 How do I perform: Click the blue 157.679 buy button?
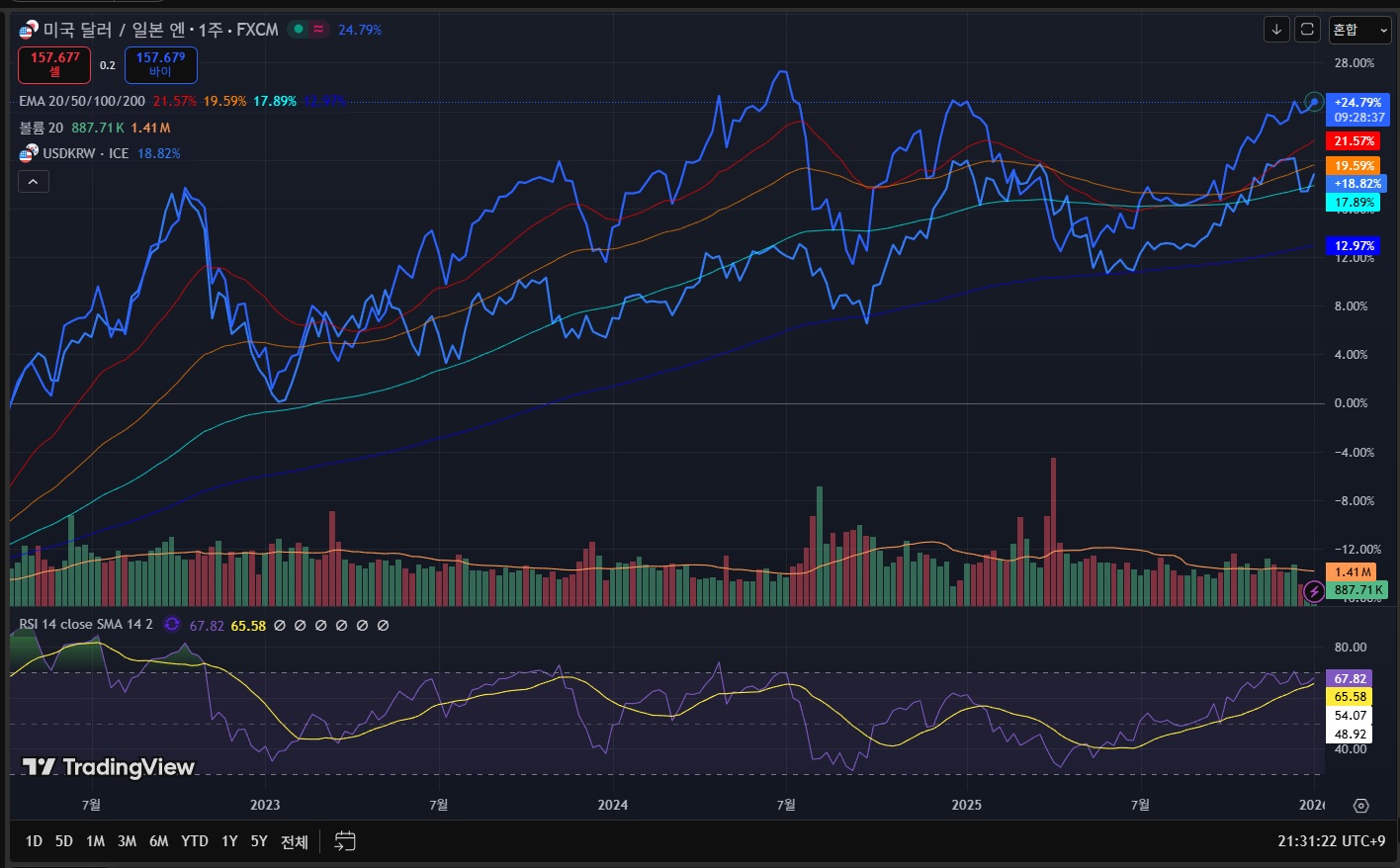coord(160,64)
